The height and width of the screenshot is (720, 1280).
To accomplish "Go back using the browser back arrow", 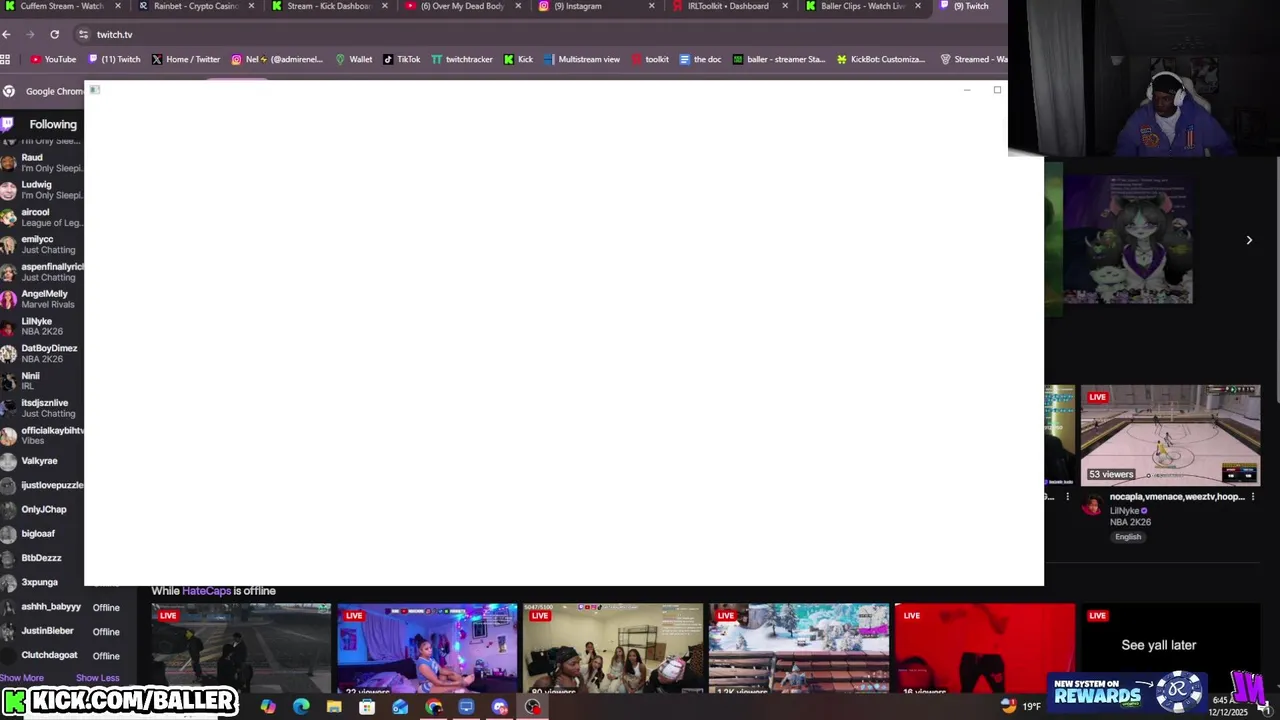I will point(6,34).
